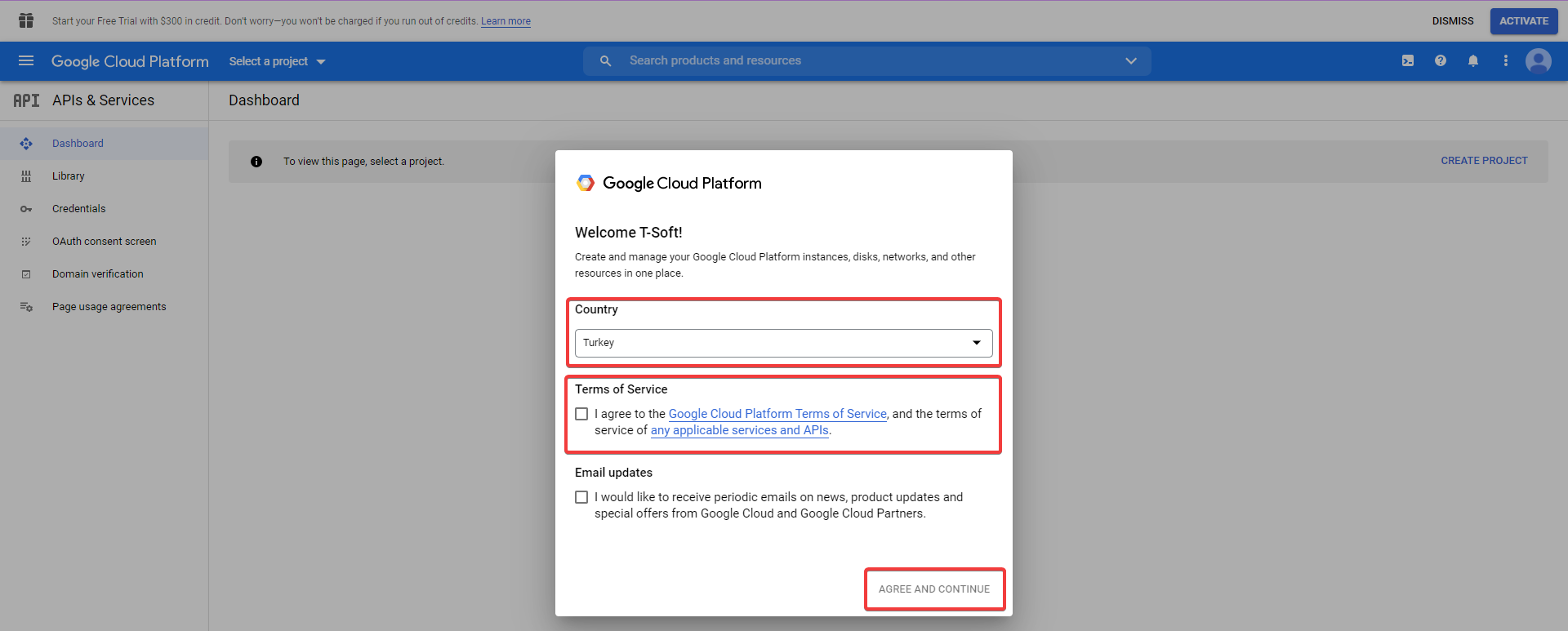The image size is (1568, 631).
Task: Click the Dashboard sidebar icon
Action: pos(26,144)
